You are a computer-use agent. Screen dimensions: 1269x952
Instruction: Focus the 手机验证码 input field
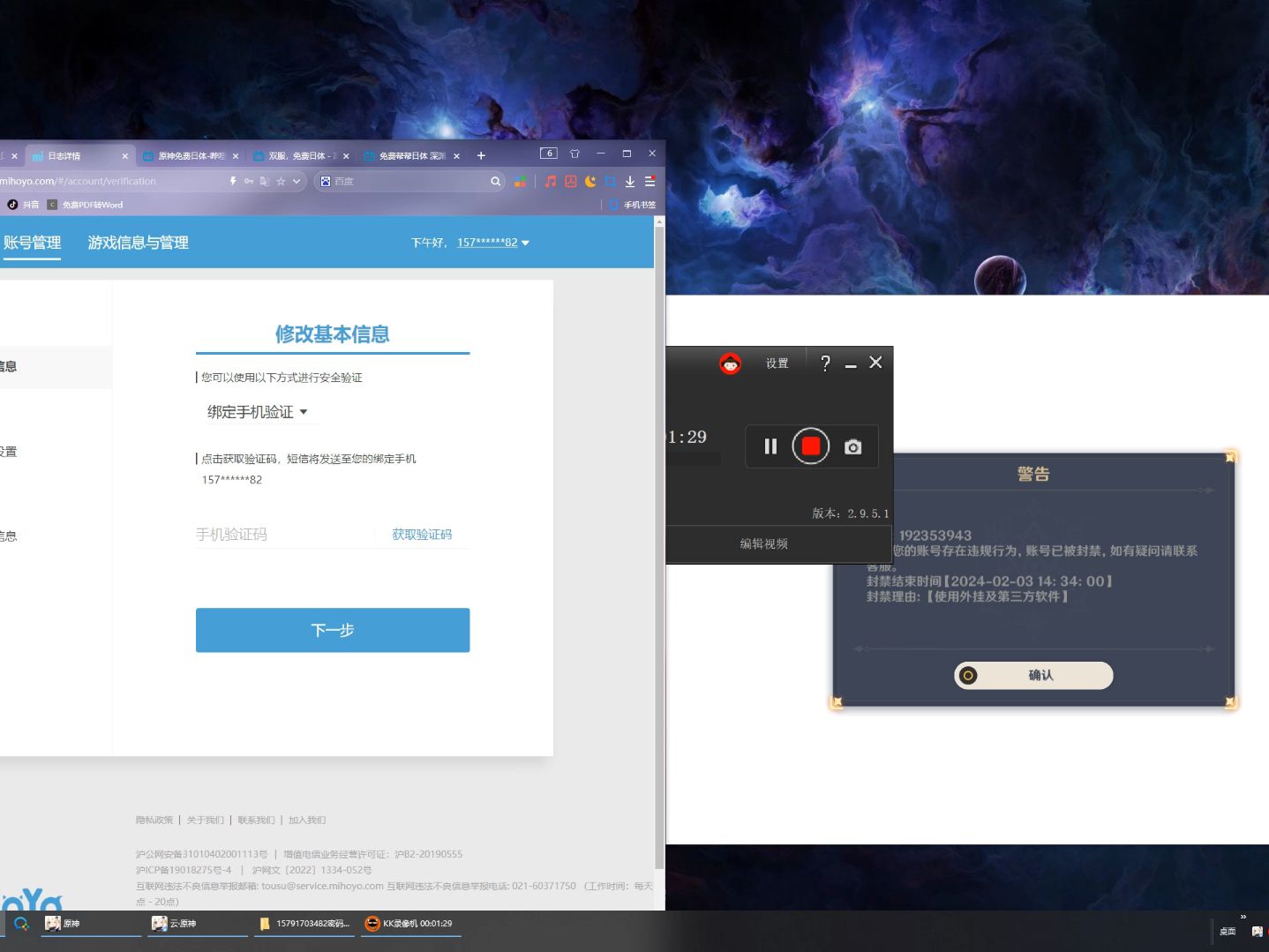pos(284,535)
